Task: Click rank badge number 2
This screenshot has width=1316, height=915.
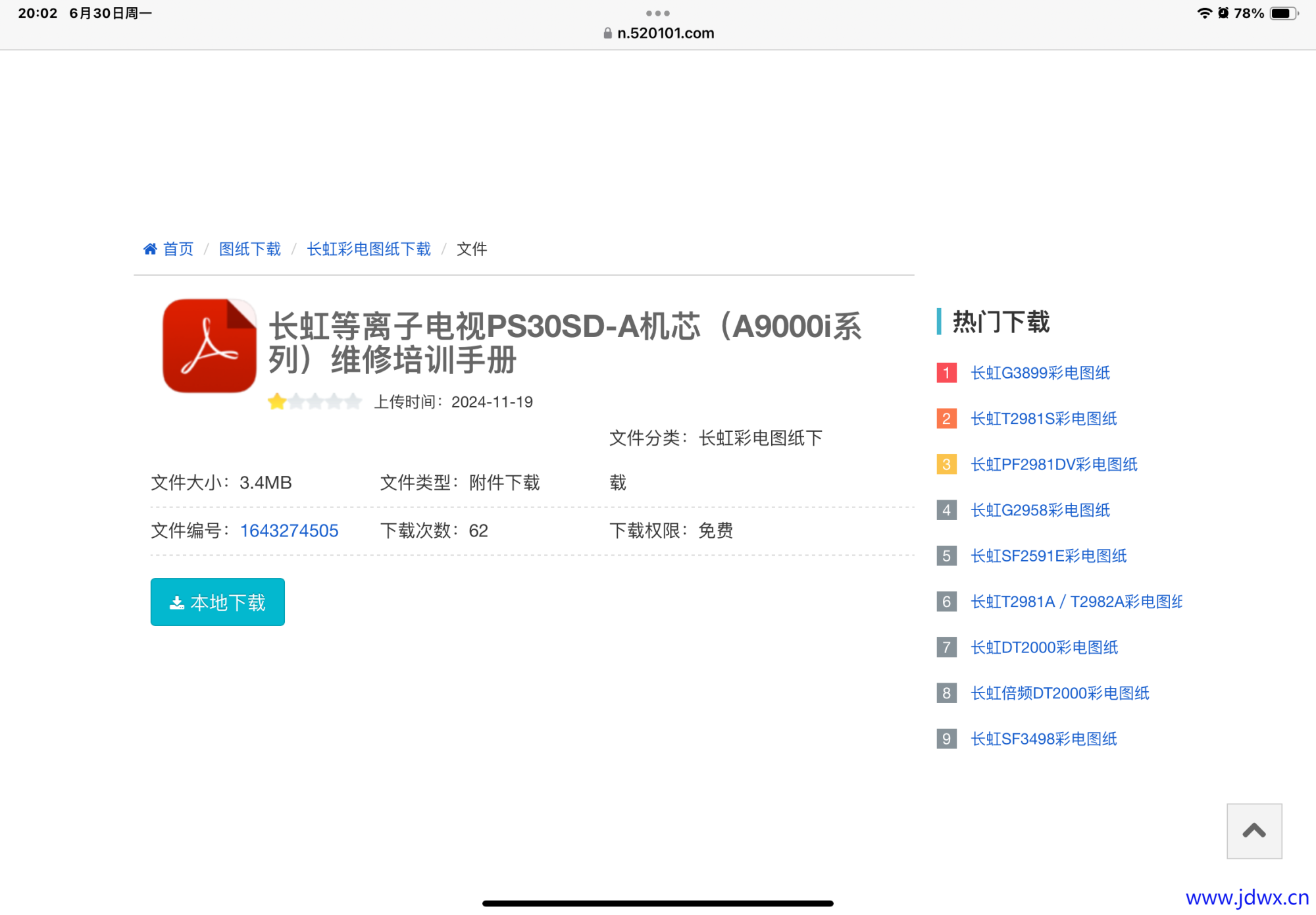Action: [x=946, y=419]
